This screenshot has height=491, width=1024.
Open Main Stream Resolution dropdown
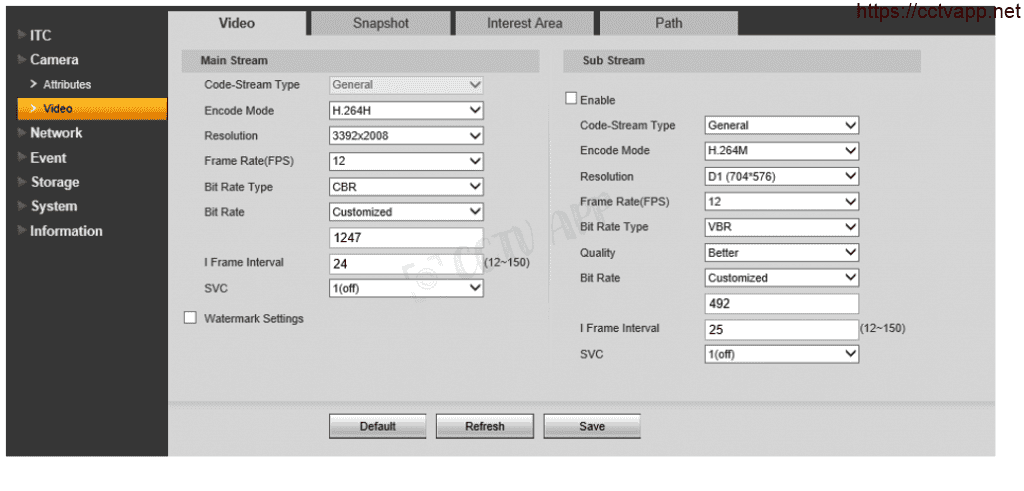click(406, 136)
